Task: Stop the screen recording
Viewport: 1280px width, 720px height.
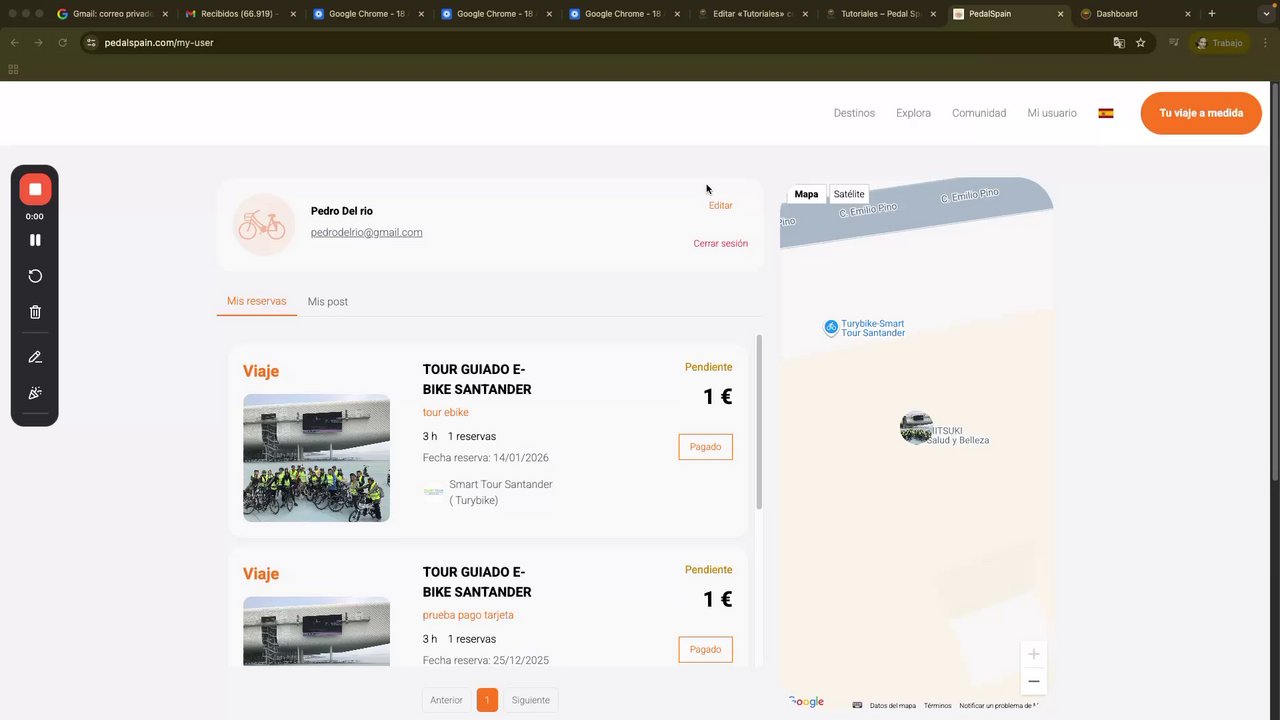Action: click(35, 189)
